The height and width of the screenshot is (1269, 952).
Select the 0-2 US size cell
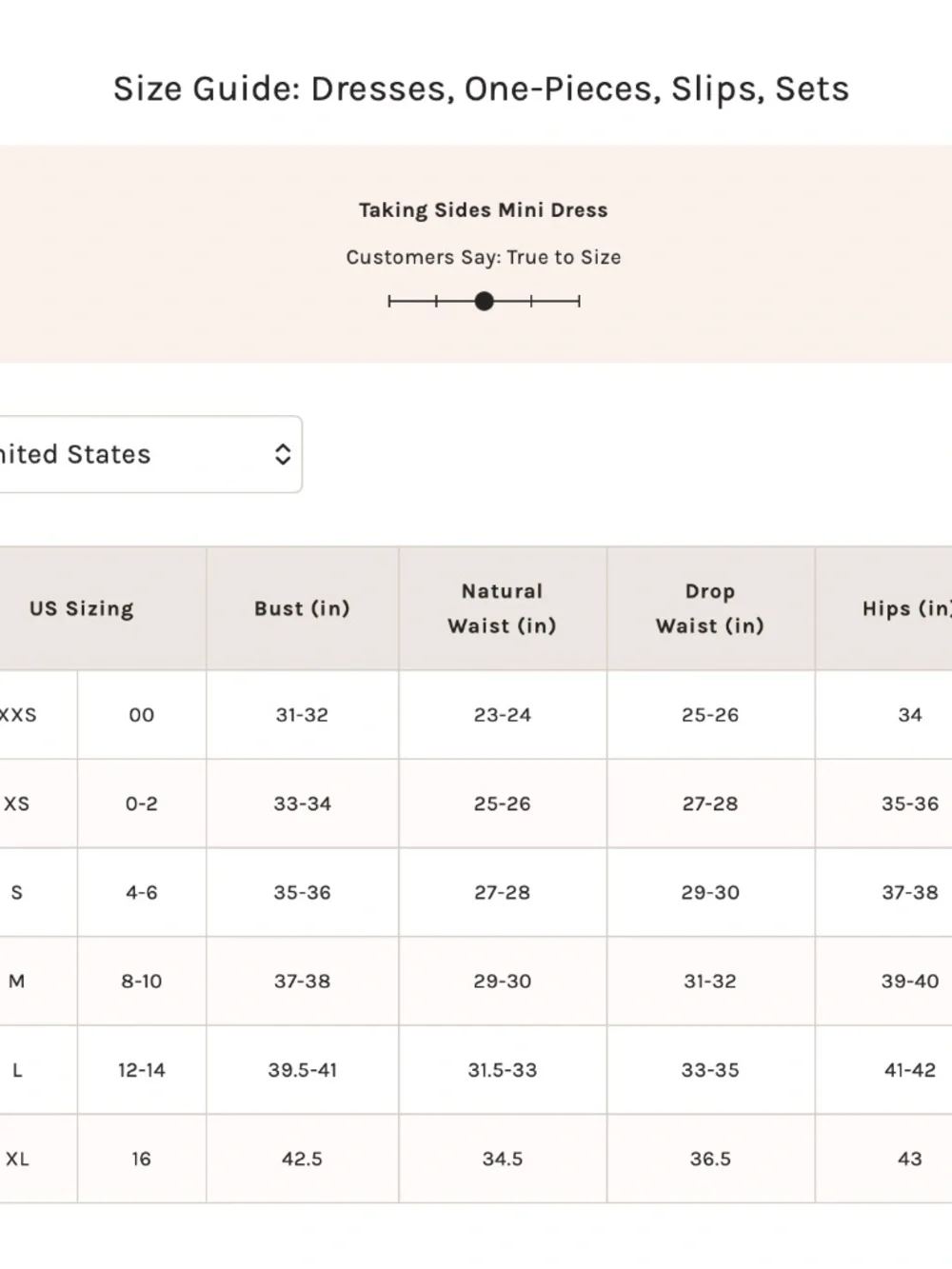pyautogui.click(x=142, y=803)
